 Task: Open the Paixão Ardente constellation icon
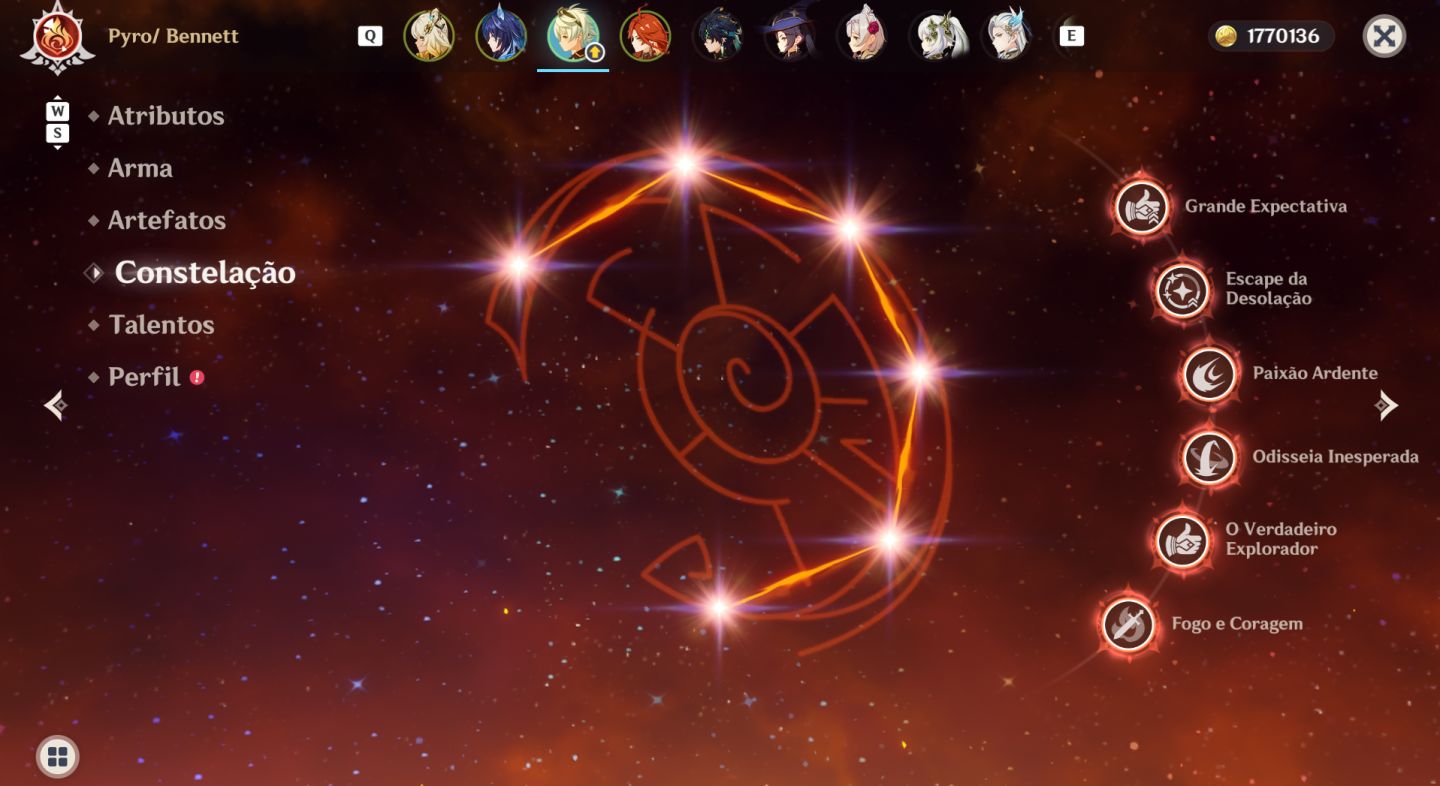click(1210, 374)
